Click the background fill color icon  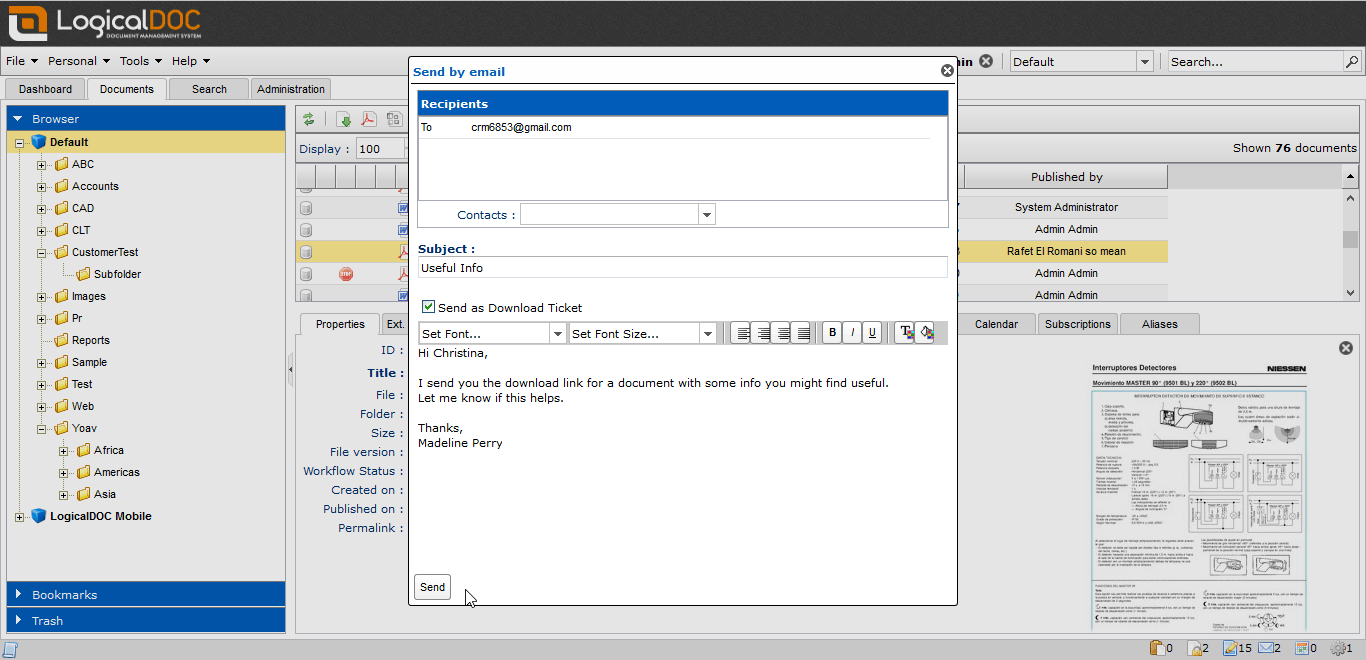(925, 333)
